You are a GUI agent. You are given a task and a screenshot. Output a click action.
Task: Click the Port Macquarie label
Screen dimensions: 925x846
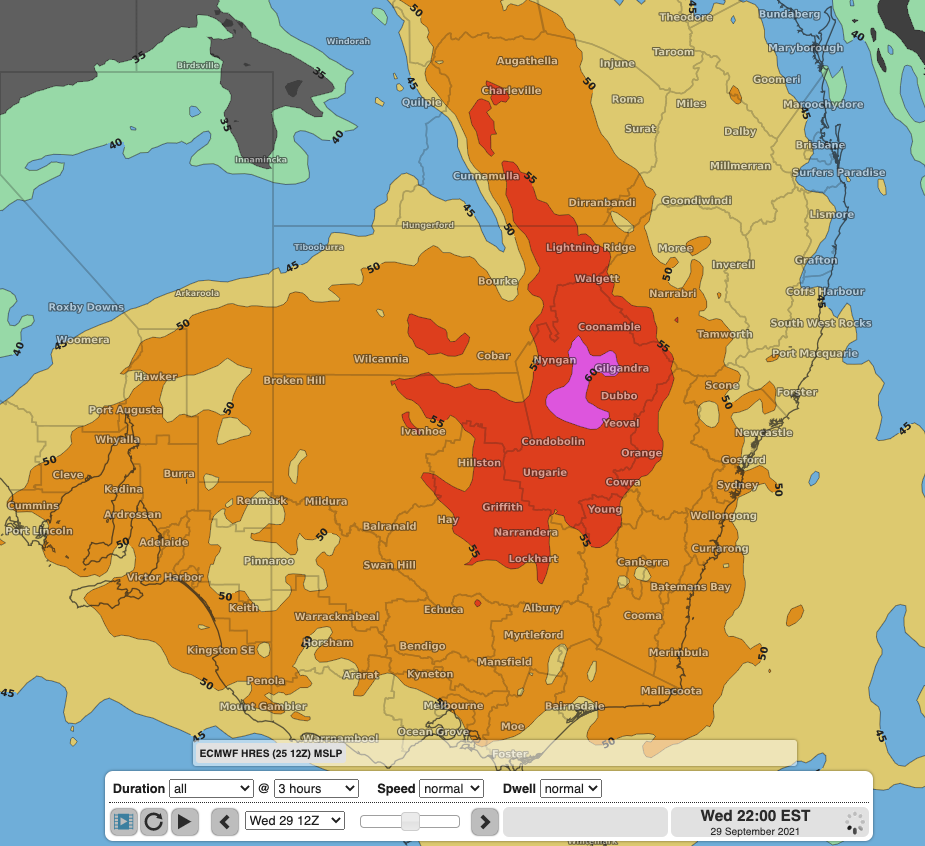click(x=815, y=354)
